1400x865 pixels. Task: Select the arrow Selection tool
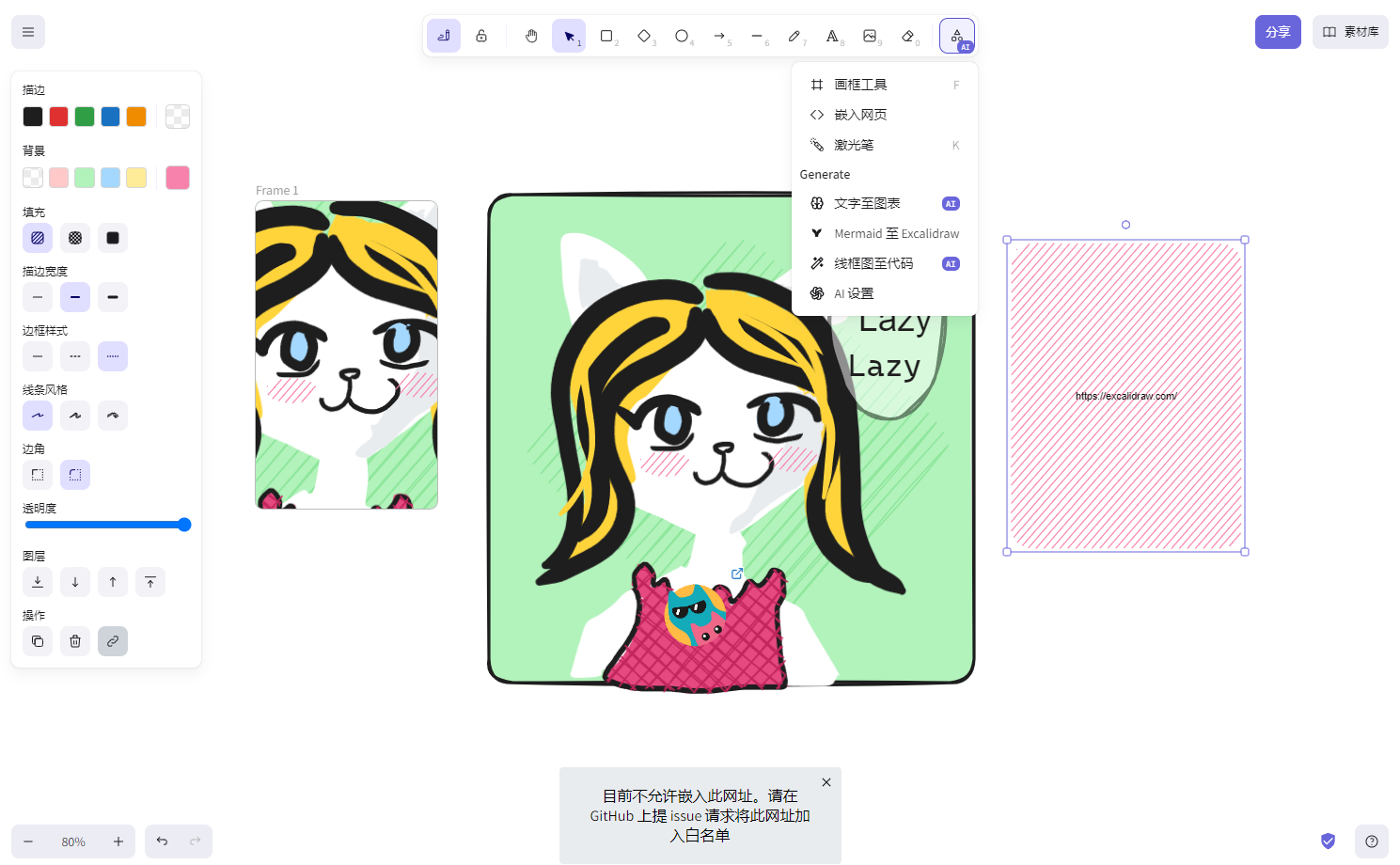pos(569,36)
